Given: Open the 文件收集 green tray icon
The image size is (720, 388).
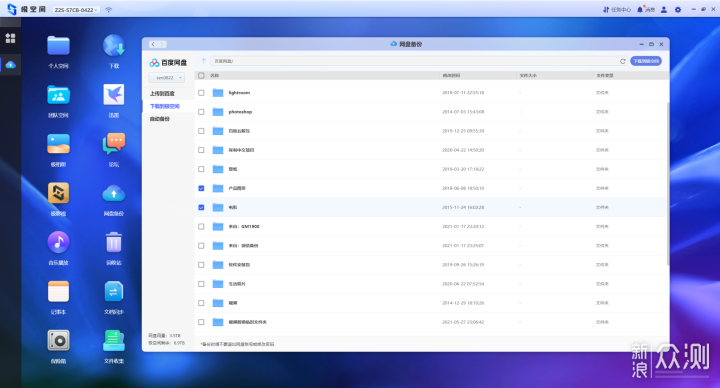Looking at the screenshot, I should click(x=114, y=341).
